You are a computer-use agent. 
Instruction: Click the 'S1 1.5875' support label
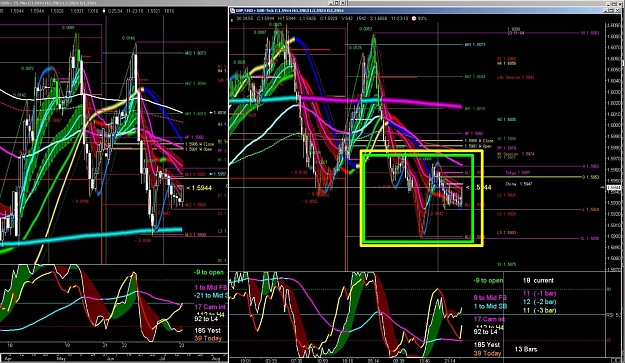507,264
